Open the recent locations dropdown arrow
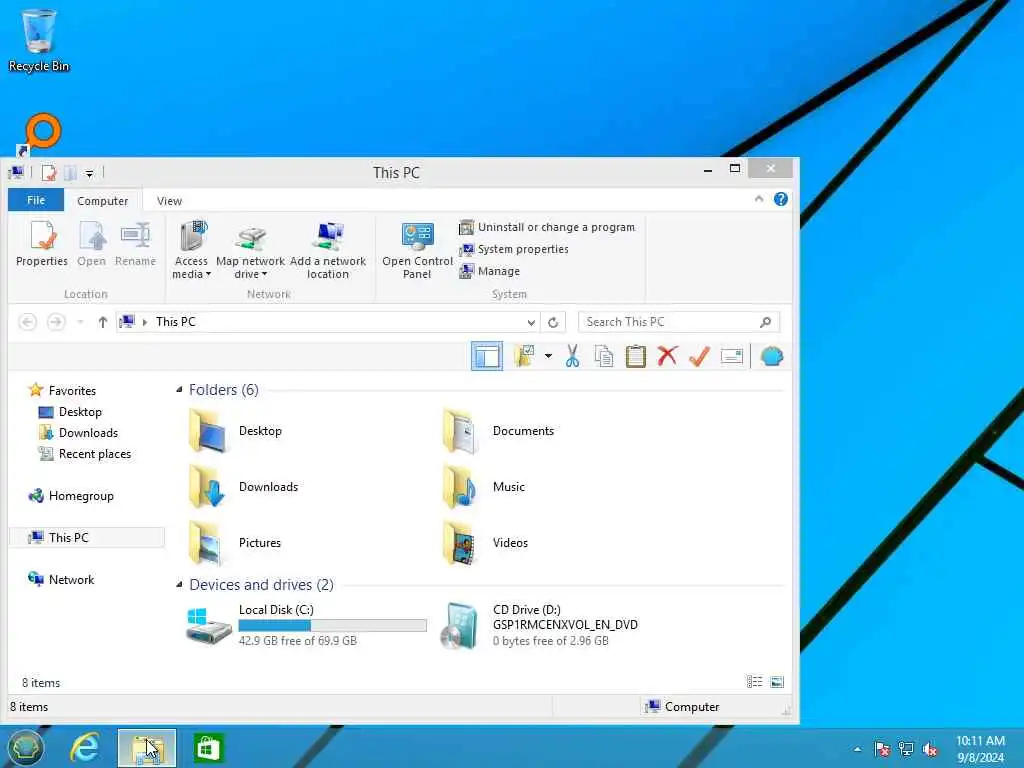 80,322
